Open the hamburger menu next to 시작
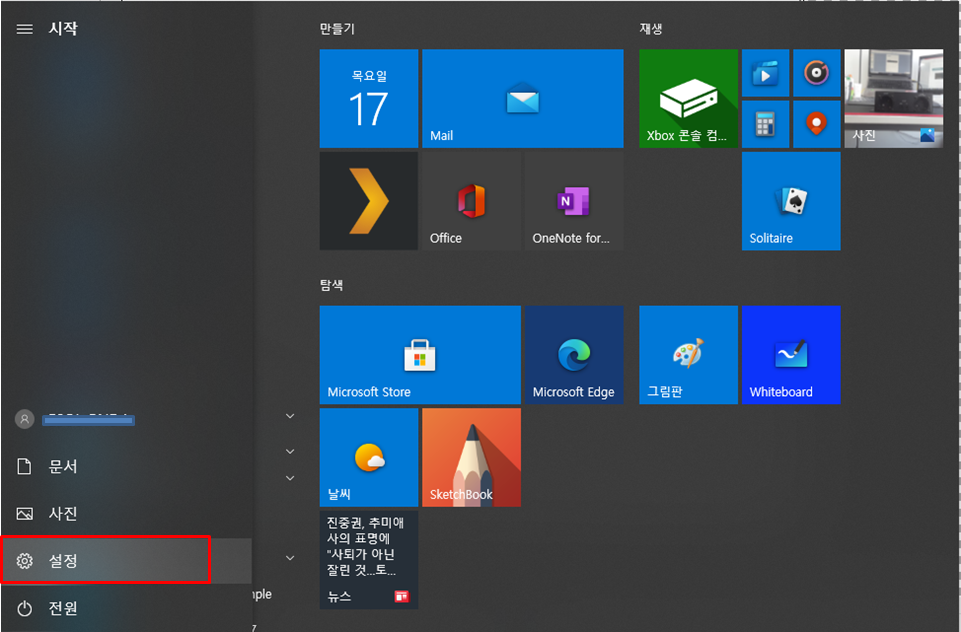This screenshot has width=961, height=632. [25, 29]
